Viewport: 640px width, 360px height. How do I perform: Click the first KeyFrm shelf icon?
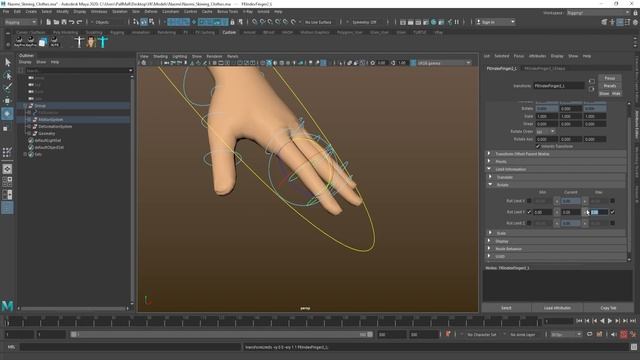(19, 41)
